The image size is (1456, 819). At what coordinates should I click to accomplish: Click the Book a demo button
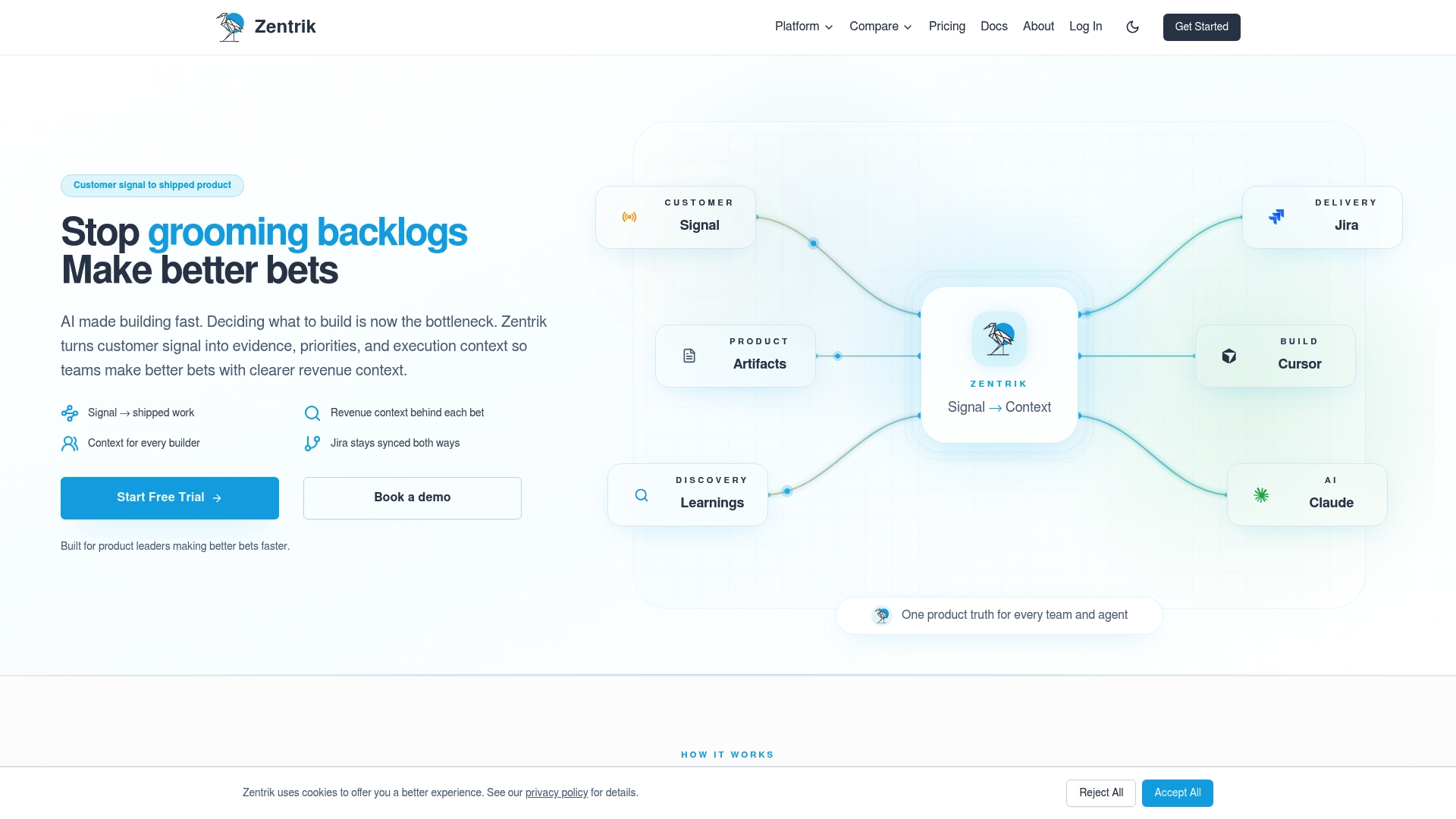tap(413, 498)
